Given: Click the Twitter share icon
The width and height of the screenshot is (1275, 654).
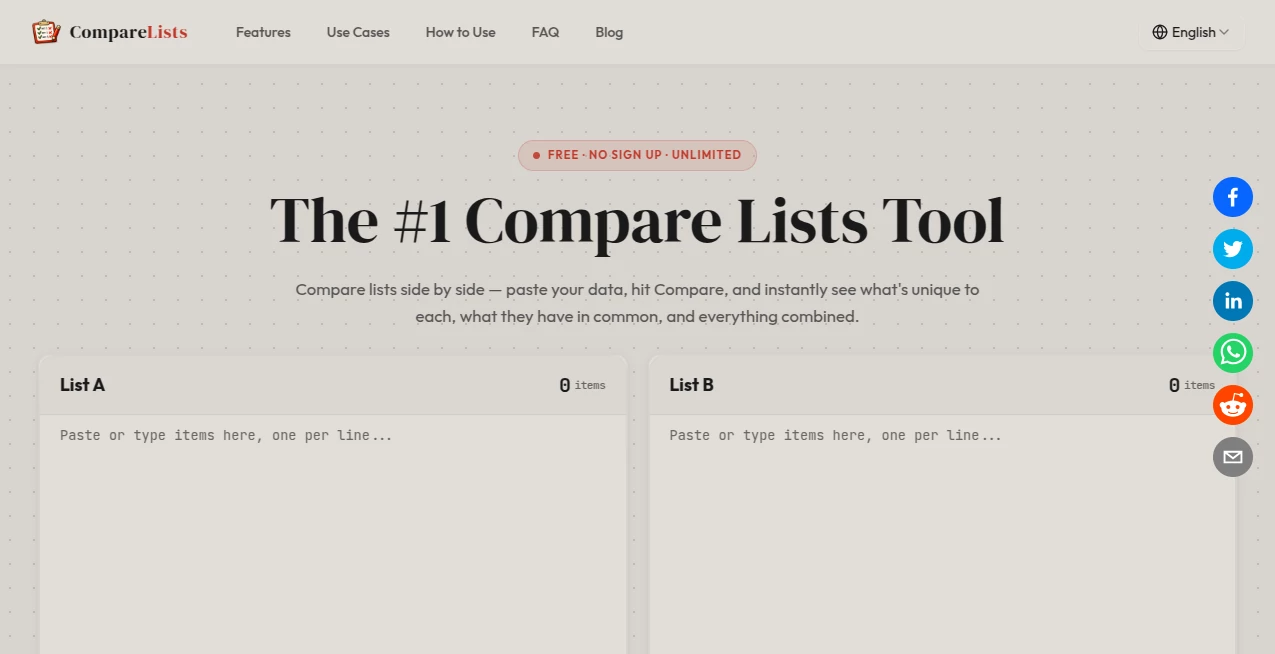Looking at the screenshot, I should [1232, 249].
